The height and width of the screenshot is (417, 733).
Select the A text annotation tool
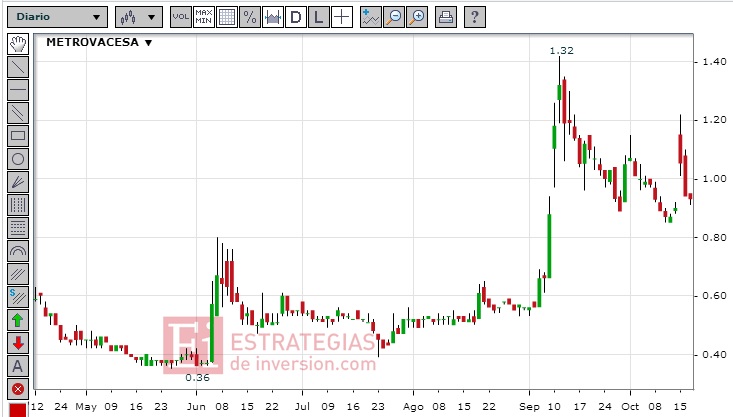(18, 366)
